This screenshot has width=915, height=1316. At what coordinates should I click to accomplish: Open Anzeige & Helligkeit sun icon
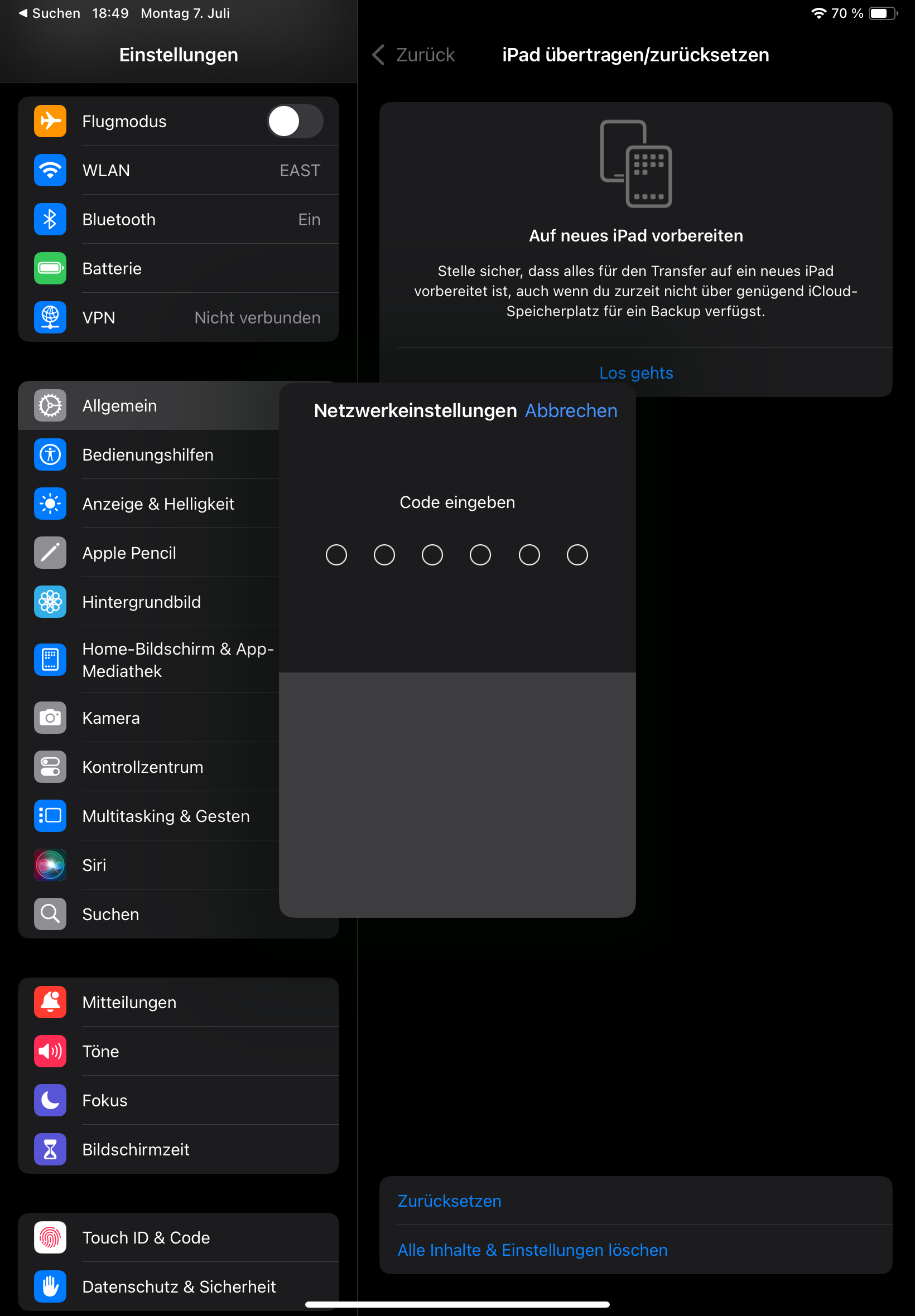point(50,504)
